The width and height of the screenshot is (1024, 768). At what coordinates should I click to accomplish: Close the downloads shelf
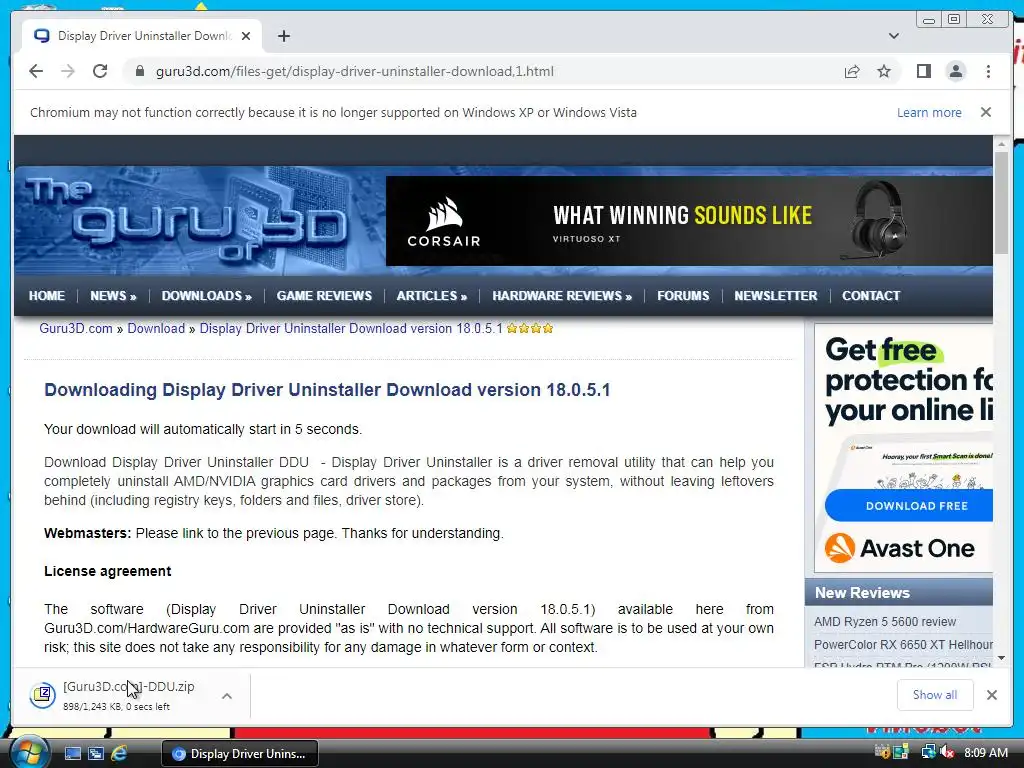[x=991, y=695]
